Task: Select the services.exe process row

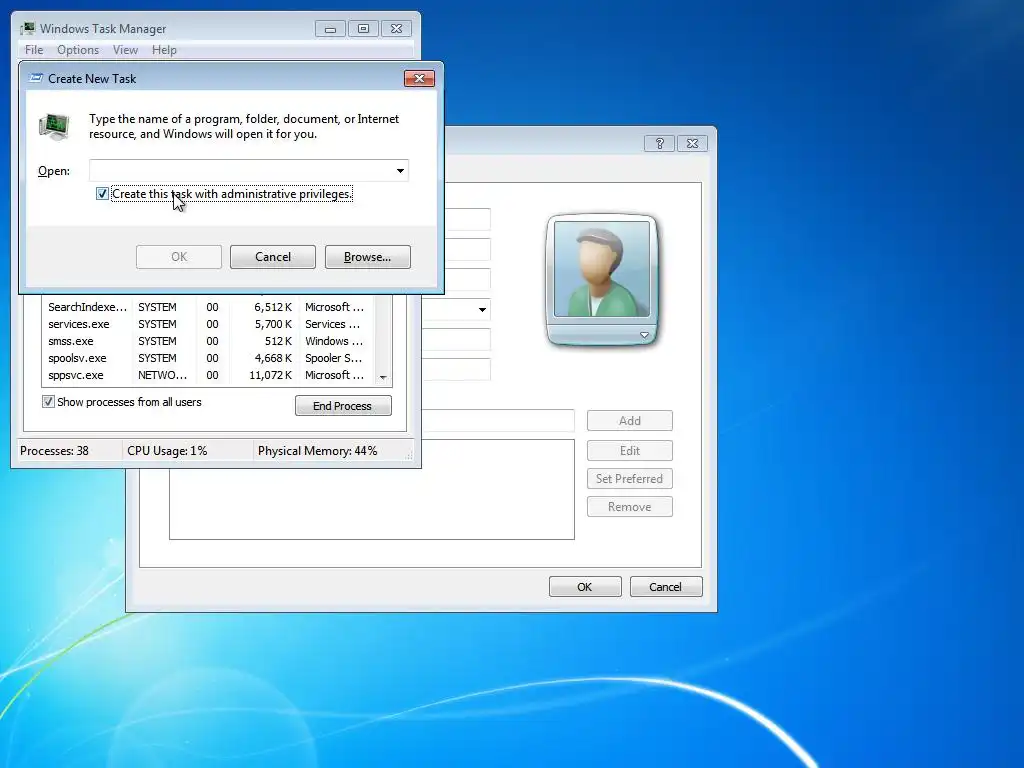Action: pos(209,324)
